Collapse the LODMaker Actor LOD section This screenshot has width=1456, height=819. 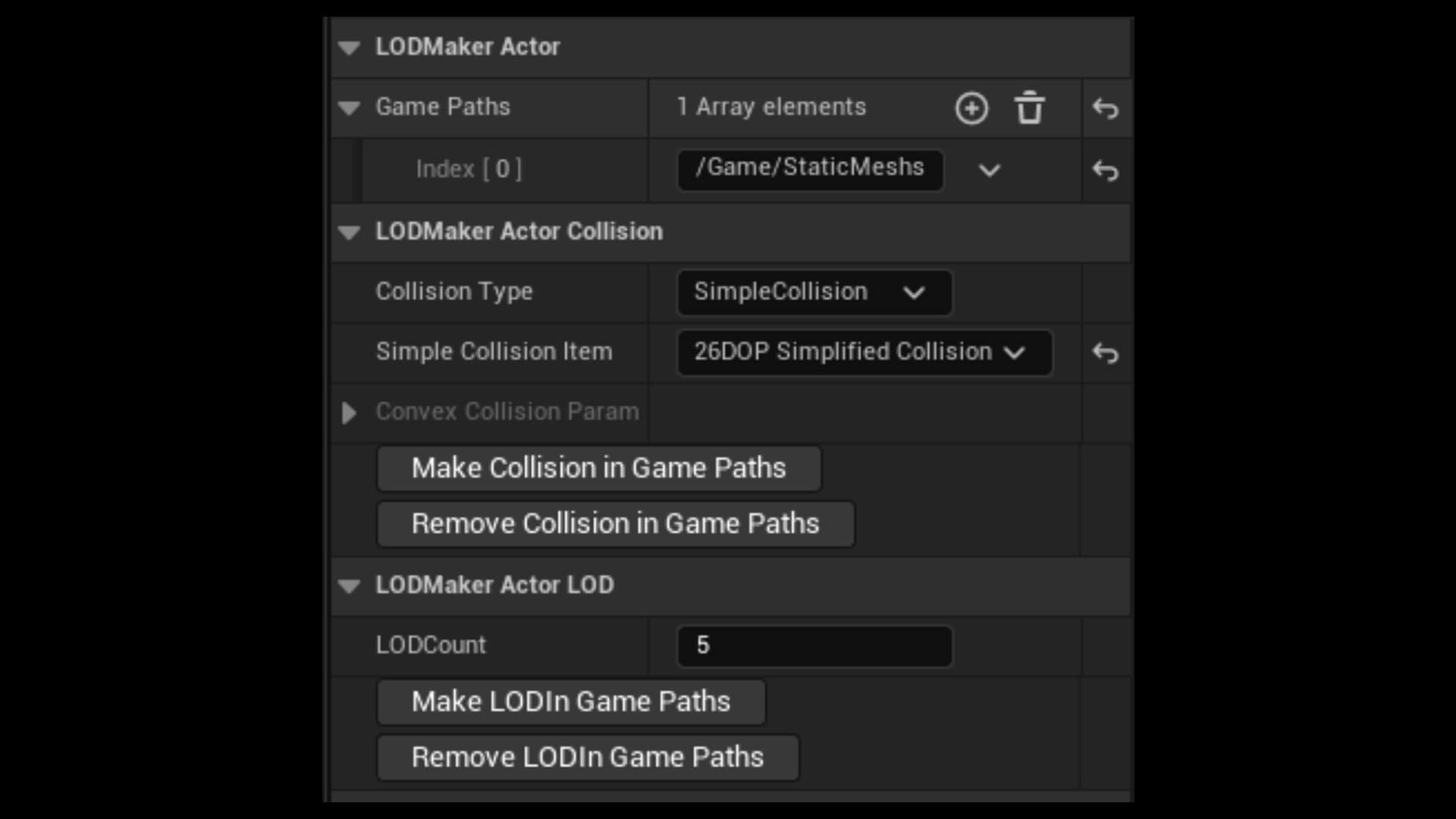[349, 585]
